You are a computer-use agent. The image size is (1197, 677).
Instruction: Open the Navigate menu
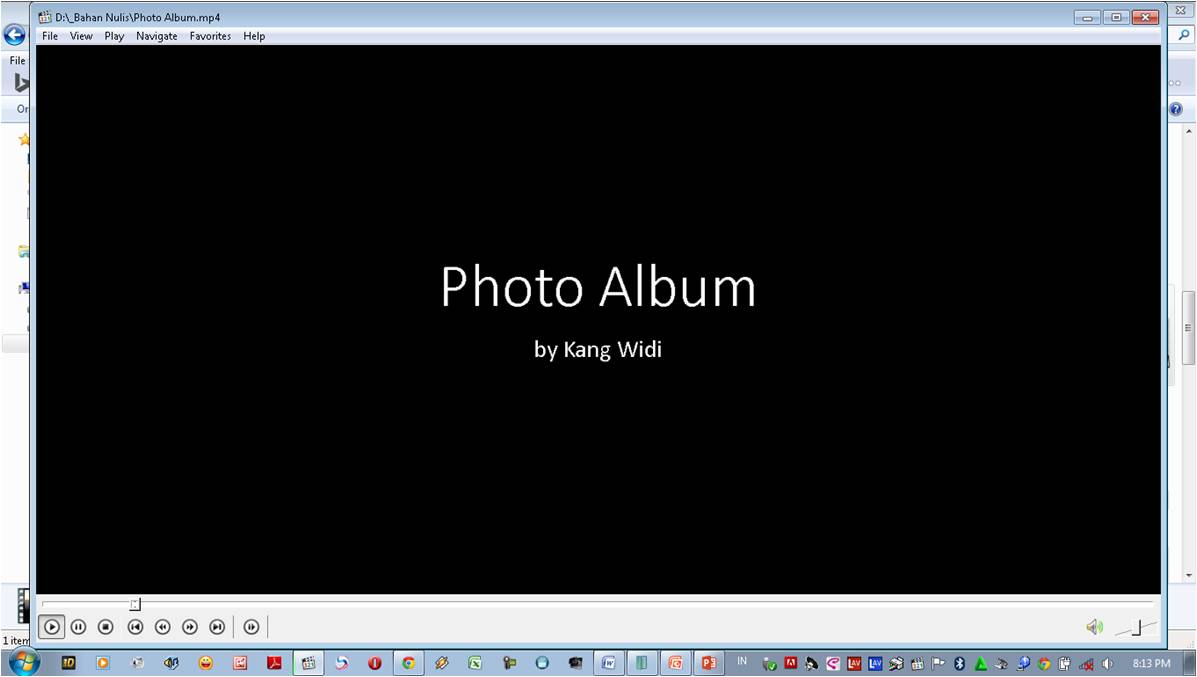pyautogui.click(x=156, y=36)
